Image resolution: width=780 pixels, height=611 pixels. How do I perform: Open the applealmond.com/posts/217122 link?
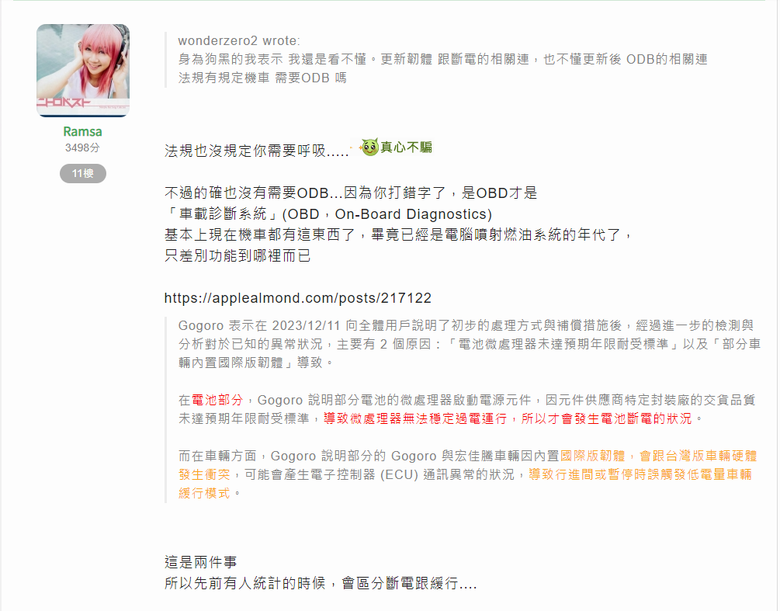pos(297,298)
